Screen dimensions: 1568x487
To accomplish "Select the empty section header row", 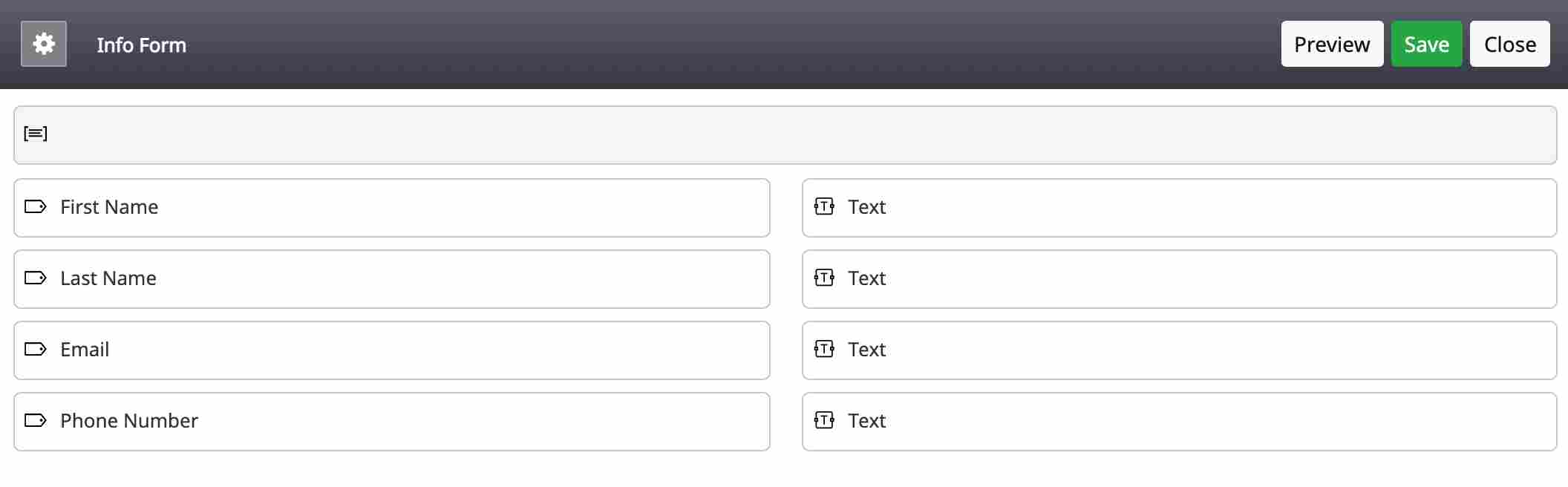I will coord(785,135).
